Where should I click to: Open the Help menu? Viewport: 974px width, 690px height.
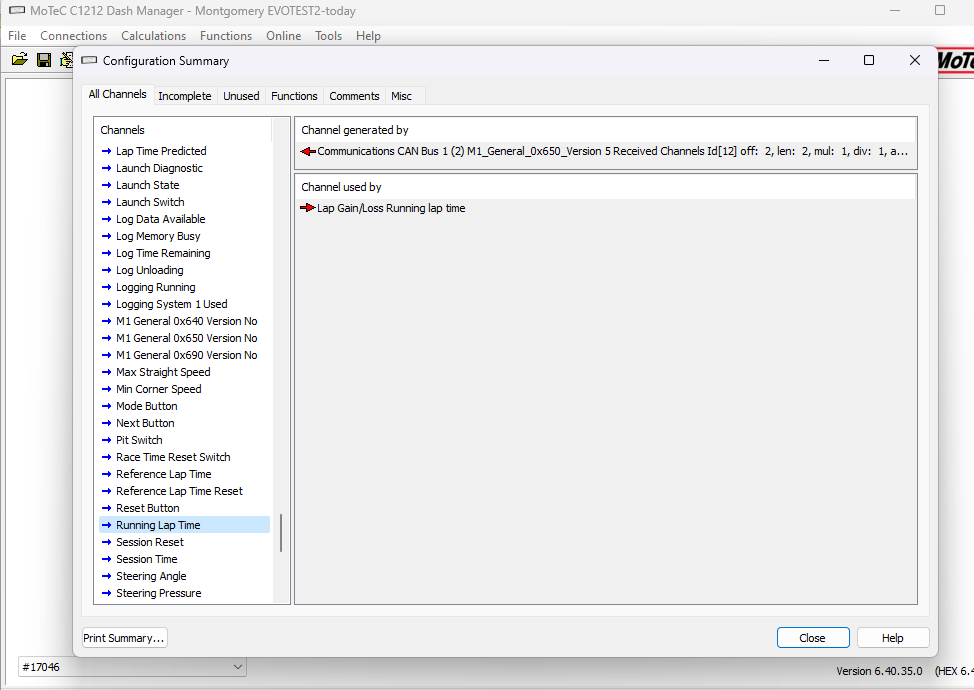368,36
